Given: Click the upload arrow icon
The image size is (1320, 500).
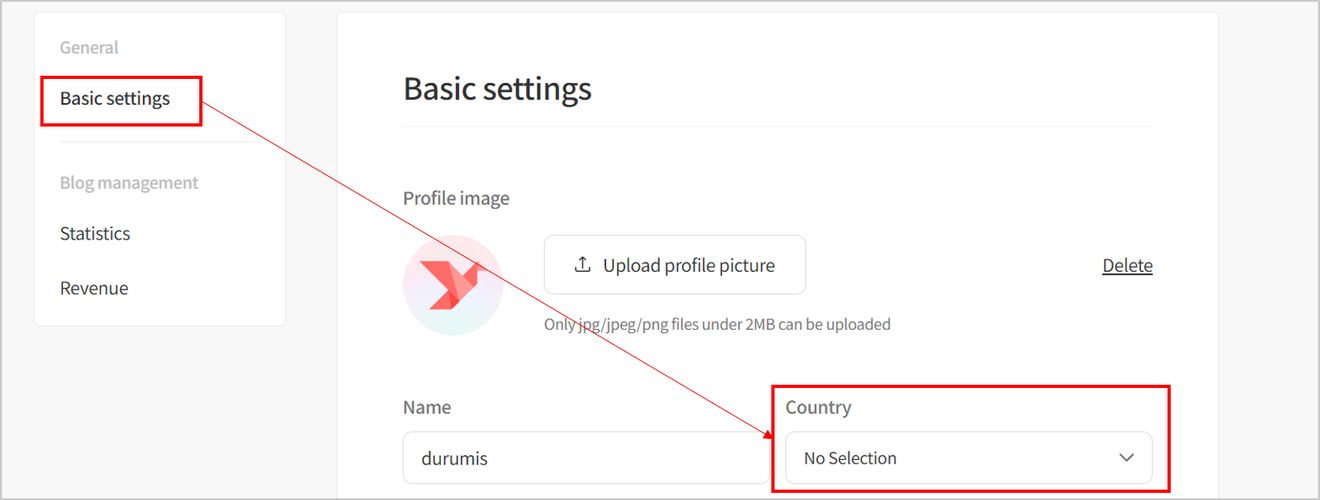Looking at the screenshot, I should click(582, 265).
